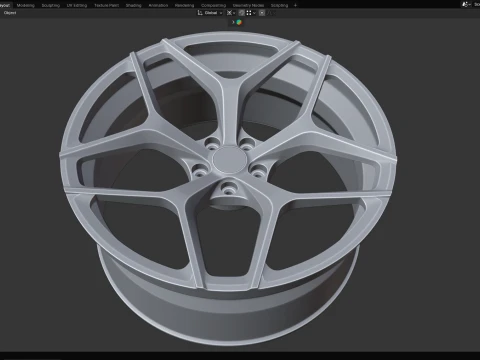Expand the chevron beside the colorful sphere icon

(x=233, y=22)
